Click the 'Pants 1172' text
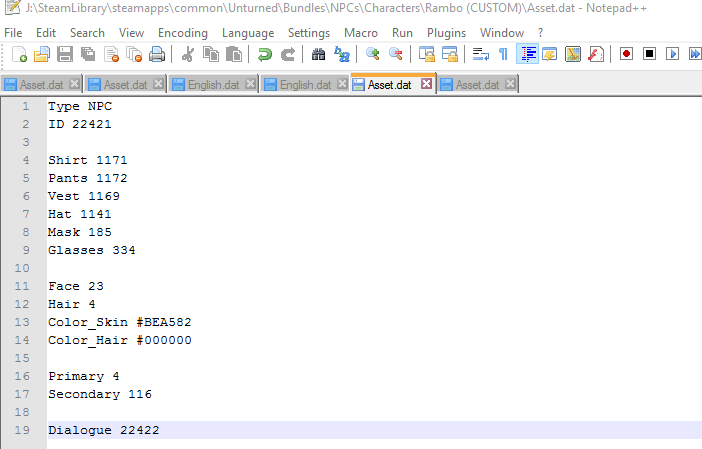The width and height of the screenshot is (702, 449). pos(88,178)
